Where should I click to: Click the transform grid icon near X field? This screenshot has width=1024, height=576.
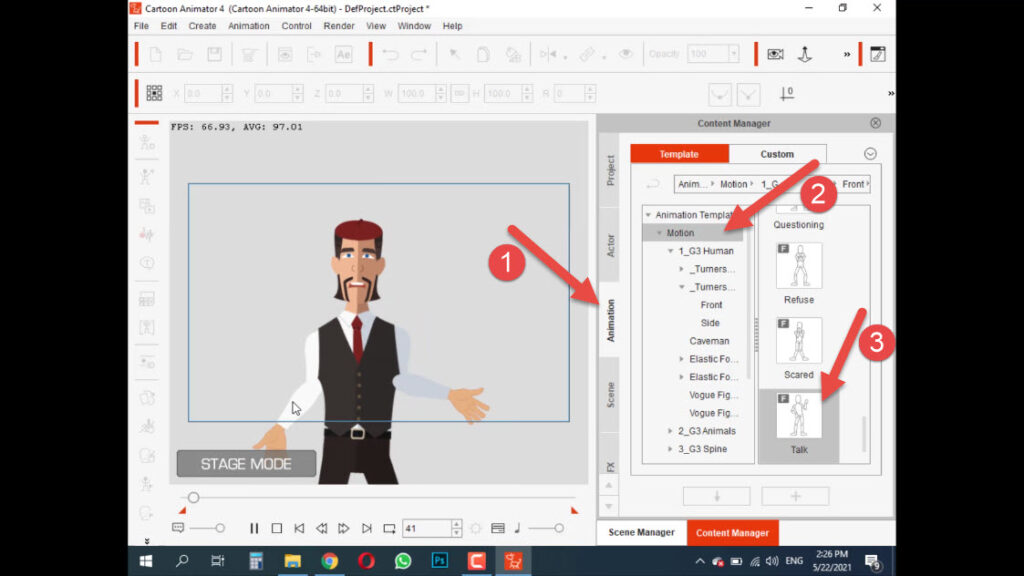pyautogui.click(x=154, y=93)
